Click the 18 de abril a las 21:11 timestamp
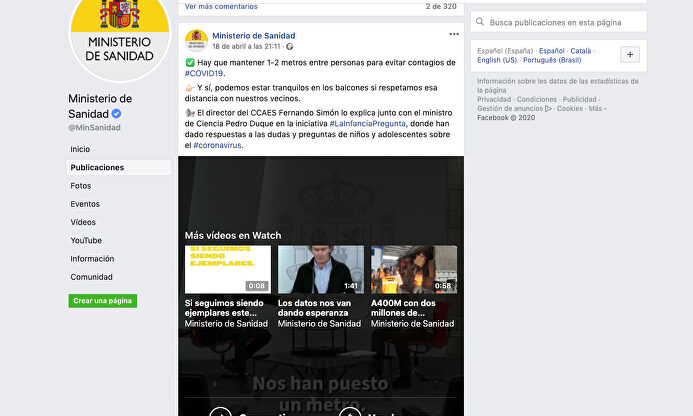This screenshot has width=693, height=416. tap(246, 46)
